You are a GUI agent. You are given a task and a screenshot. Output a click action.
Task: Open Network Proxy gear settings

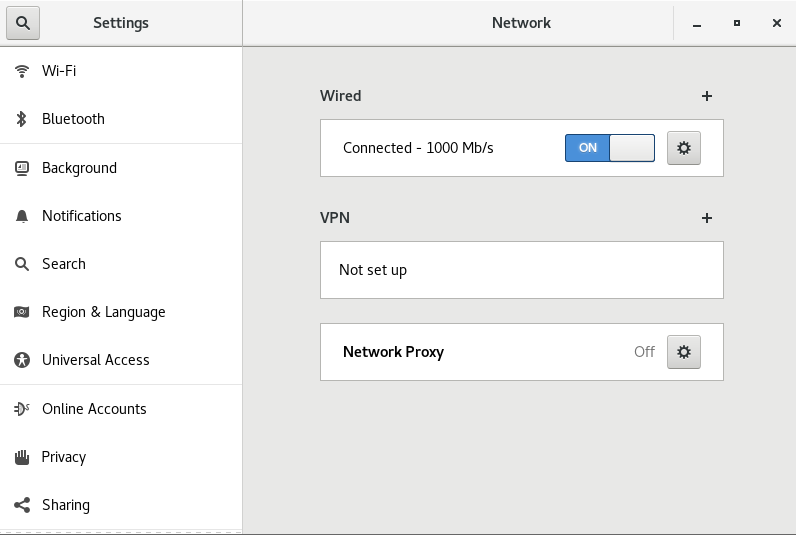click(684, 352)
